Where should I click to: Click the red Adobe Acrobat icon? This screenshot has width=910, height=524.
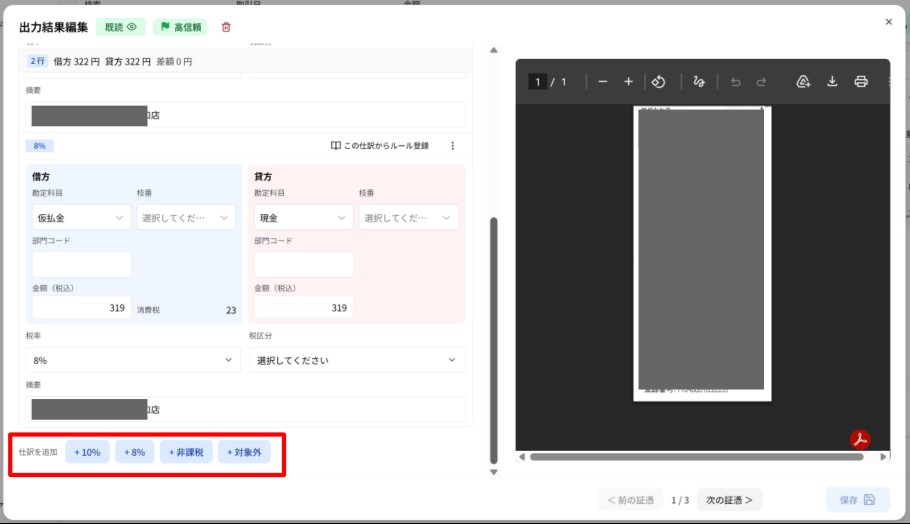pyautogui.click(x=860, y=439)
